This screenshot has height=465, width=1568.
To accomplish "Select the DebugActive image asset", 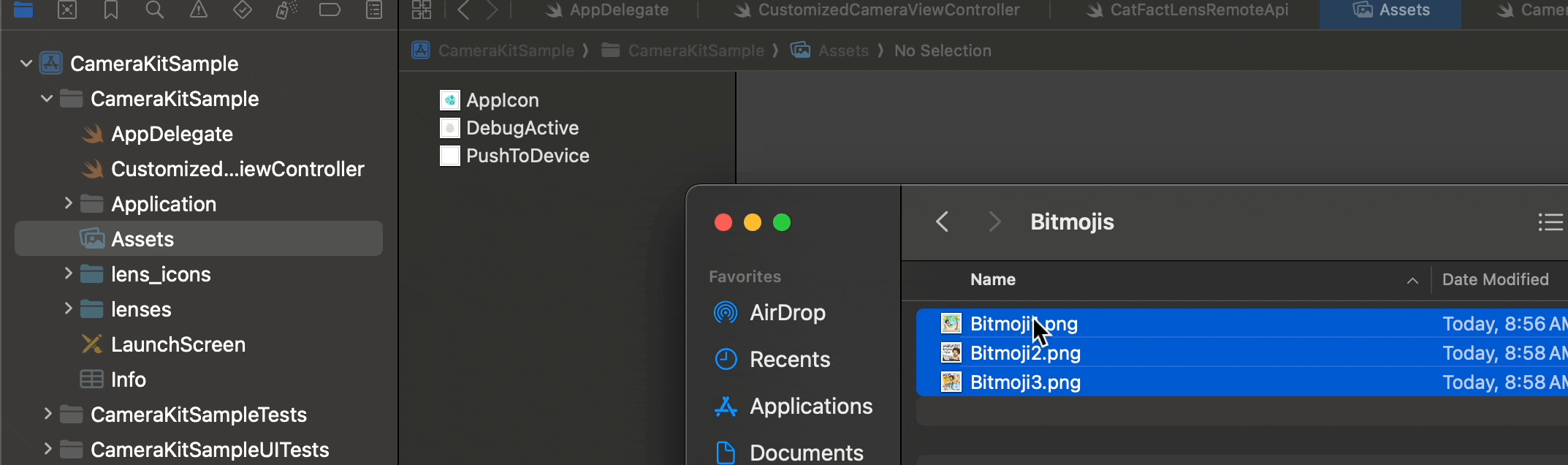I will point(522,128).
